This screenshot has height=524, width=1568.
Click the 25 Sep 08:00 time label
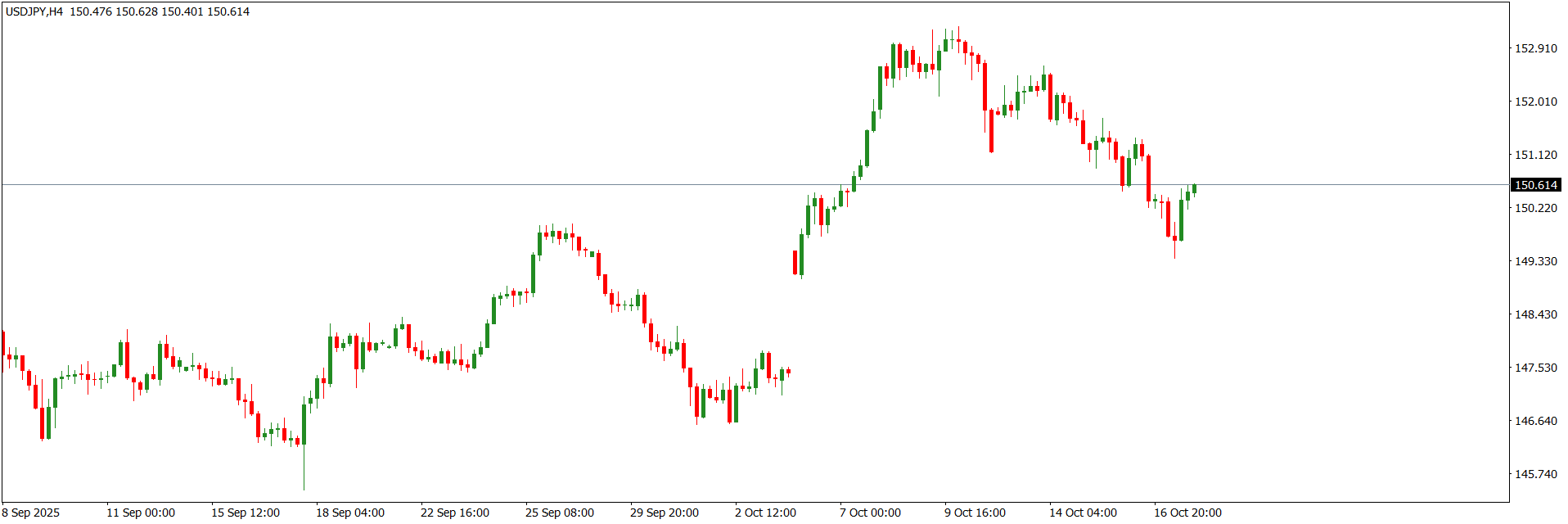560,513
